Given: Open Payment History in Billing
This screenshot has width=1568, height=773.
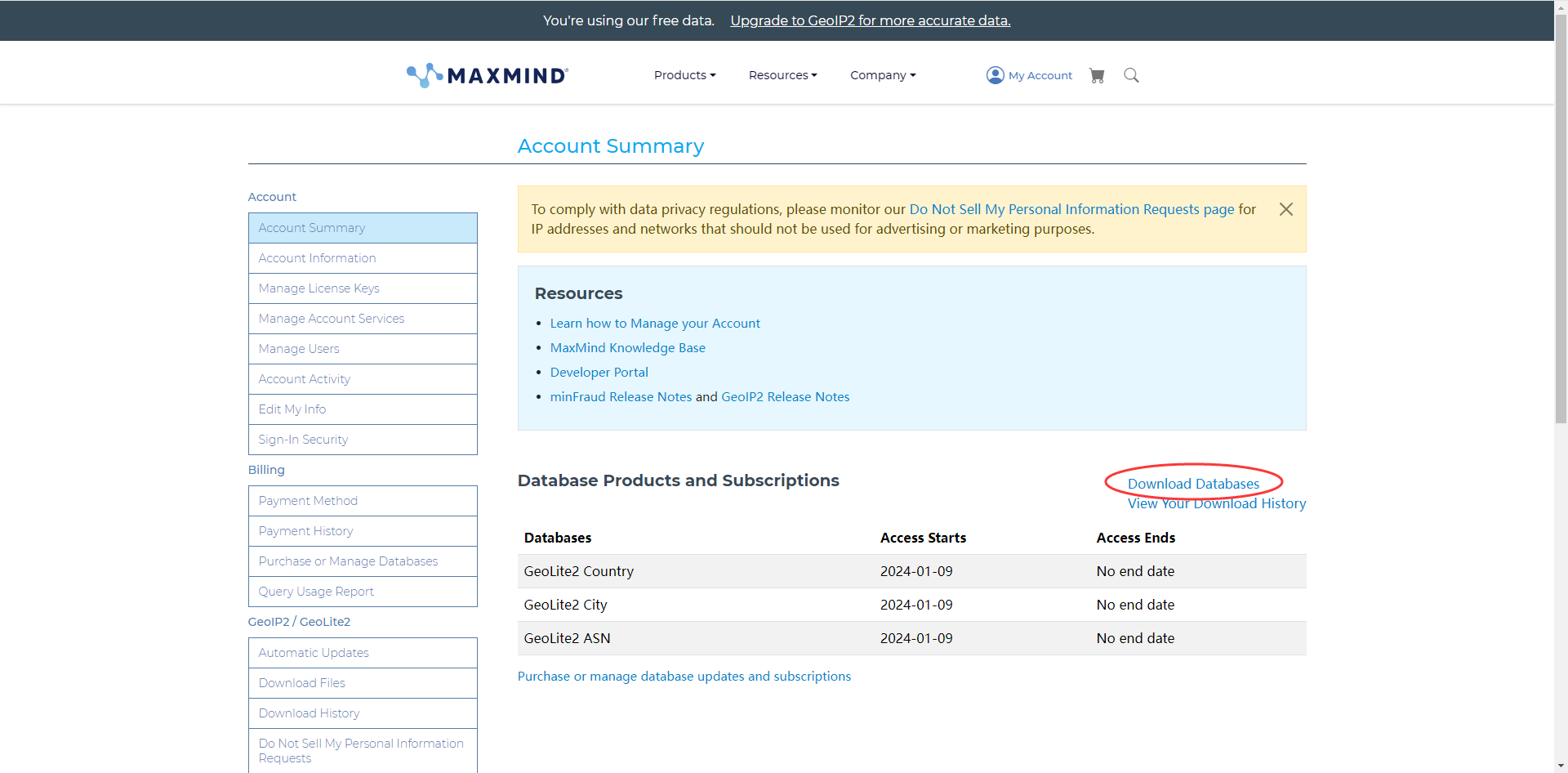Looking at the screenshot, I should 363,531.
